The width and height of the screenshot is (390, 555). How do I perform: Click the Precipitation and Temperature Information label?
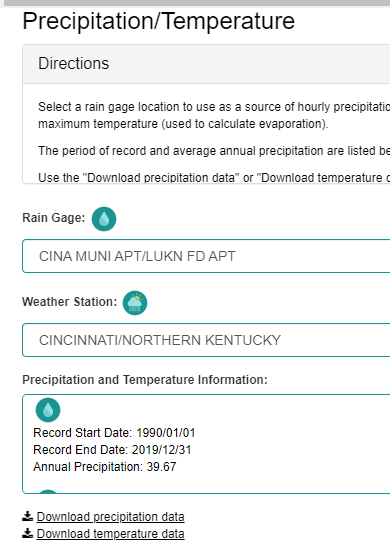(145, 380)
